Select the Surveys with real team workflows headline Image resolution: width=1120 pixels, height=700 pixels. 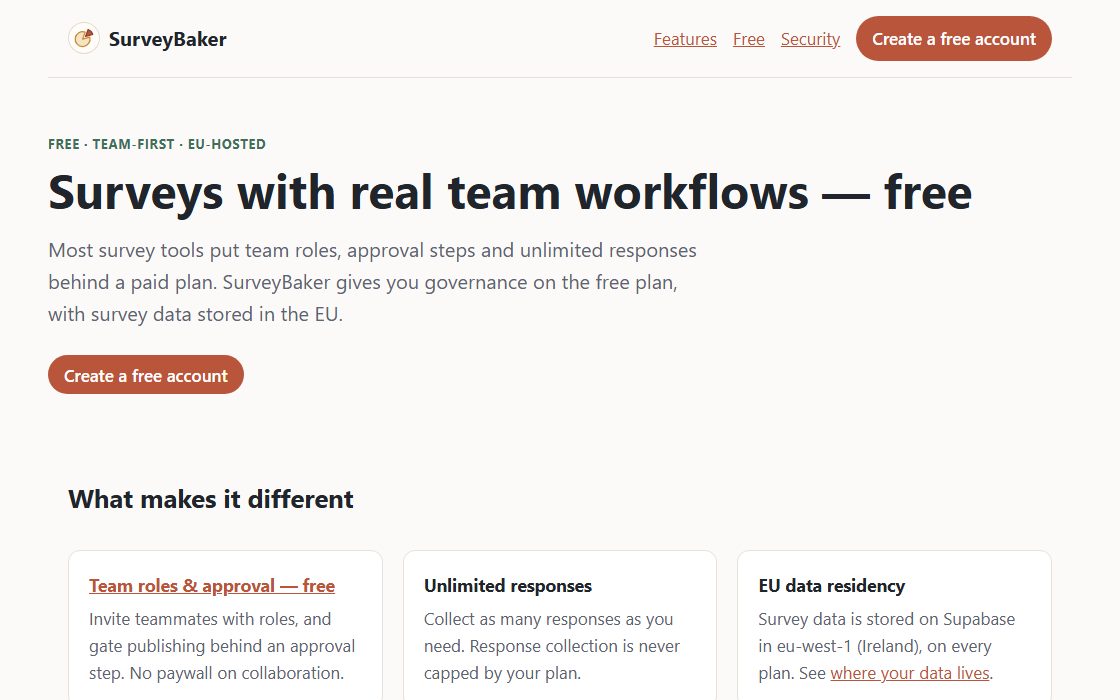coord(510,192)
